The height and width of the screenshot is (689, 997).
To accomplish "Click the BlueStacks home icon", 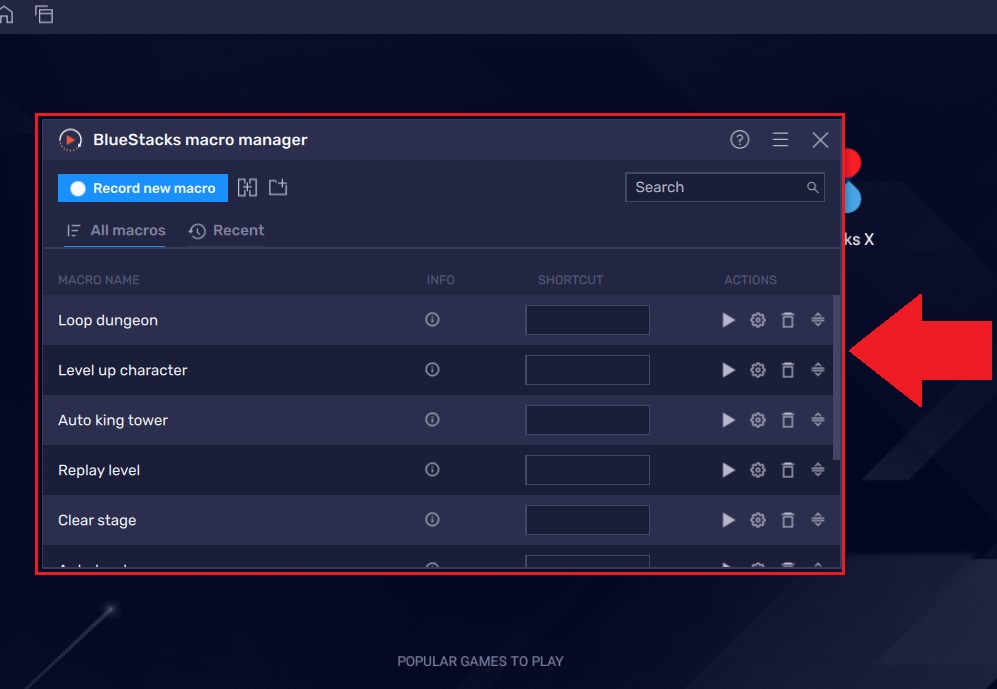I will 6,14.
